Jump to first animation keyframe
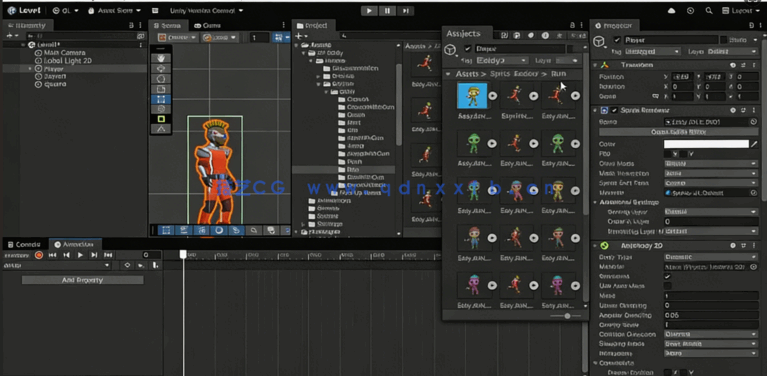This screenshot has height=376, width=767. pos(52,255)
